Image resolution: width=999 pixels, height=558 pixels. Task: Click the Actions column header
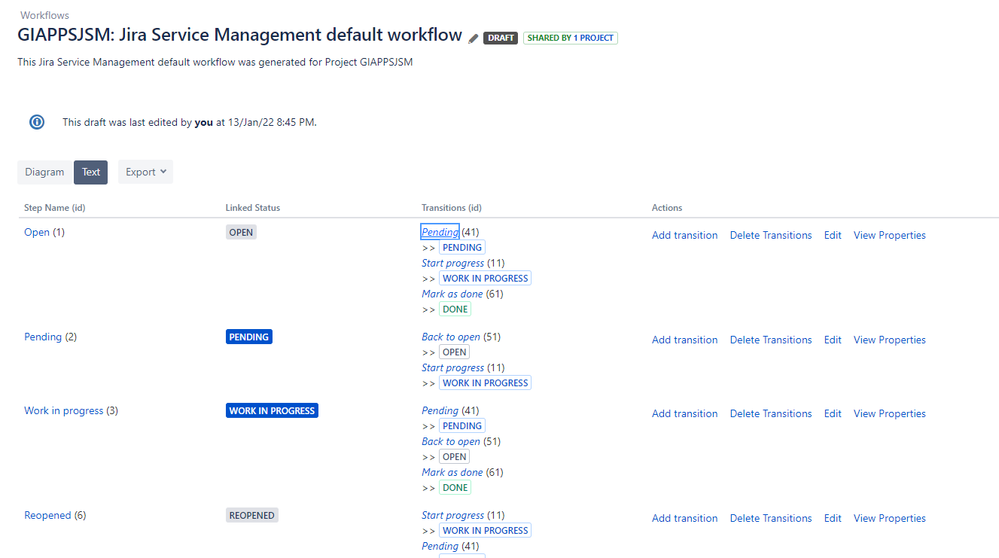(667, 208)
